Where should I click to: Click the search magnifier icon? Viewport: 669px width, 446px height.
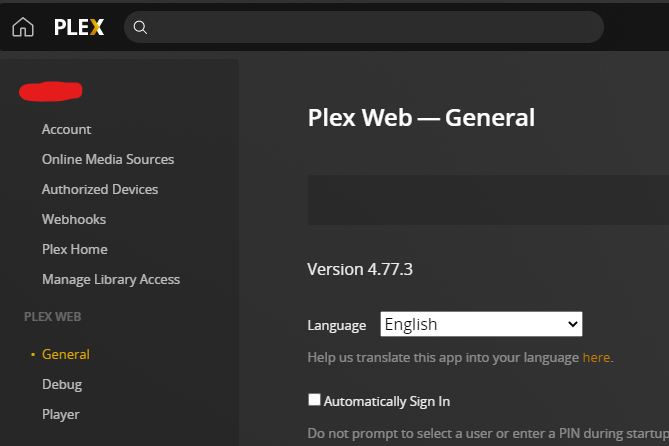pos(141,28)
